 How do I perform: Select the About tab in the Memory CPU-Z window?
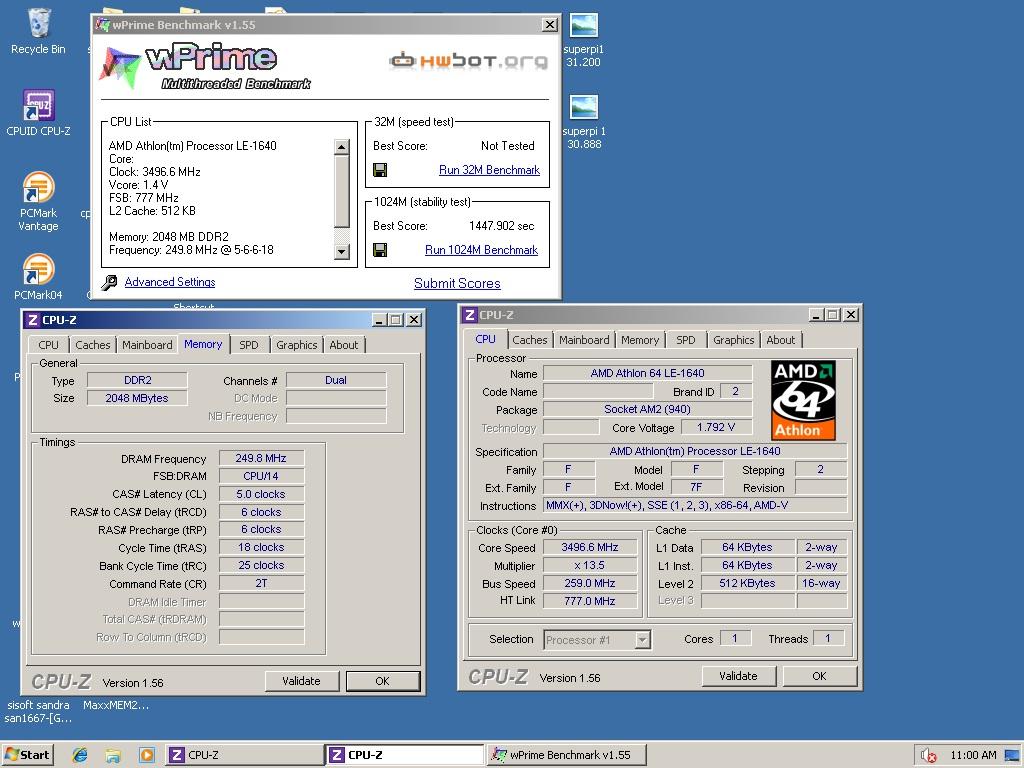[344, 345]
